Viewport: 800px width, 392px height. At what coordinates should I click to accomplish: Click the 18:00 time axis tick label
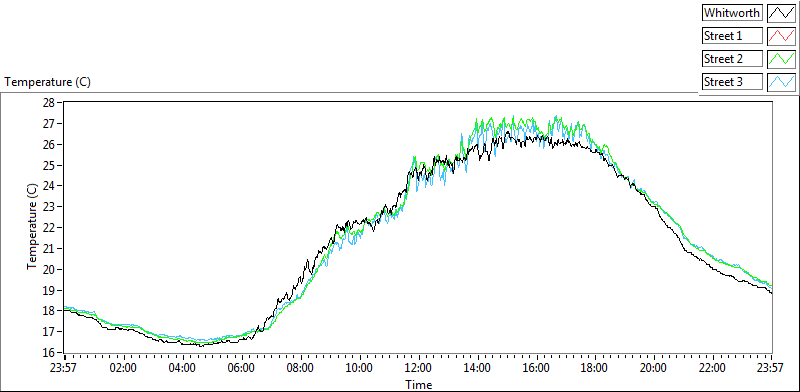click(x=595, y=368)
